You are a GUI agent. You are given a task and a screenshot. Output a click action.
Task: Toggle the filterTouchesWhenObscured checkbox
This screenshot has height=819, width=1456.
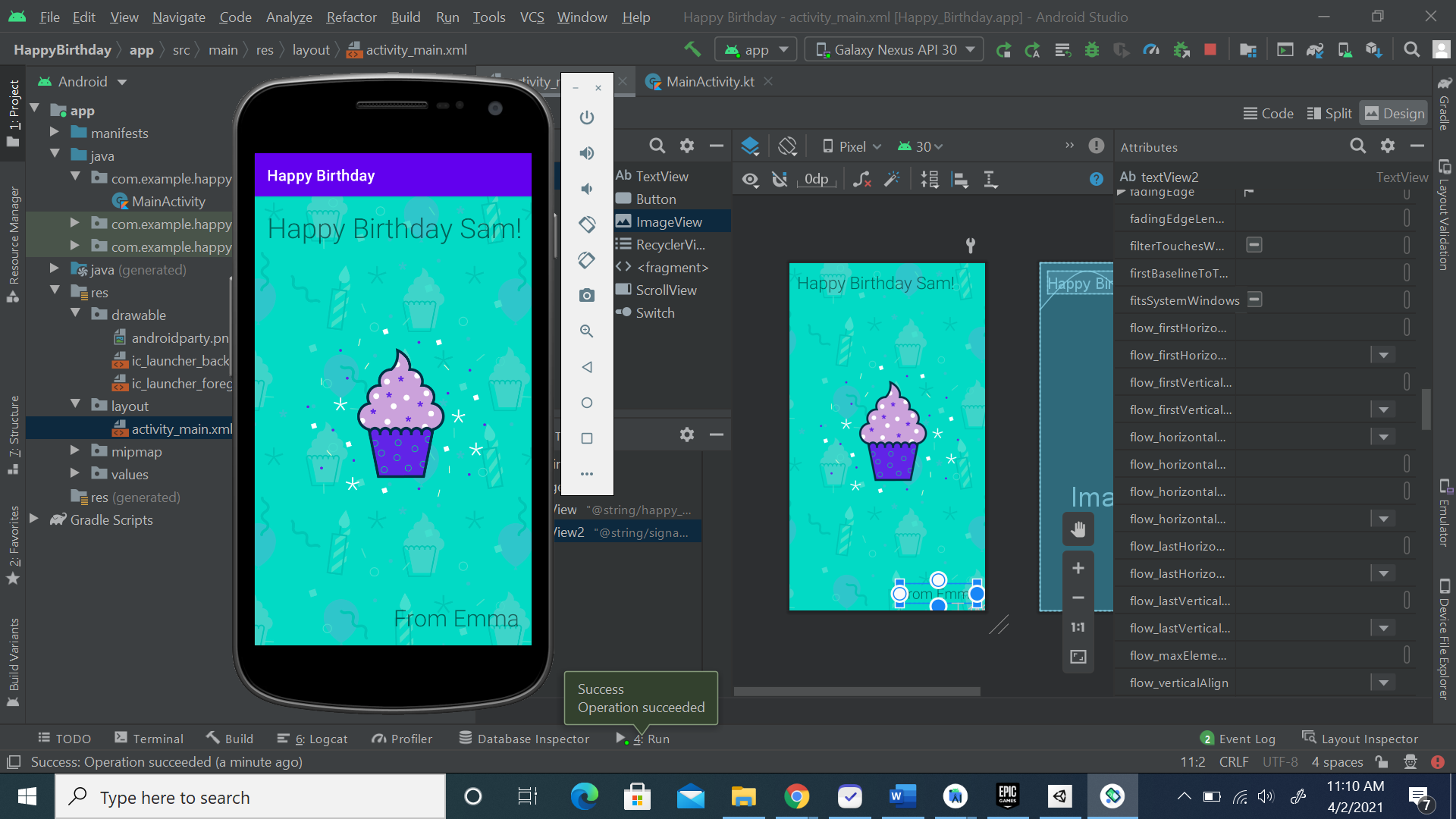[1254, 245]
